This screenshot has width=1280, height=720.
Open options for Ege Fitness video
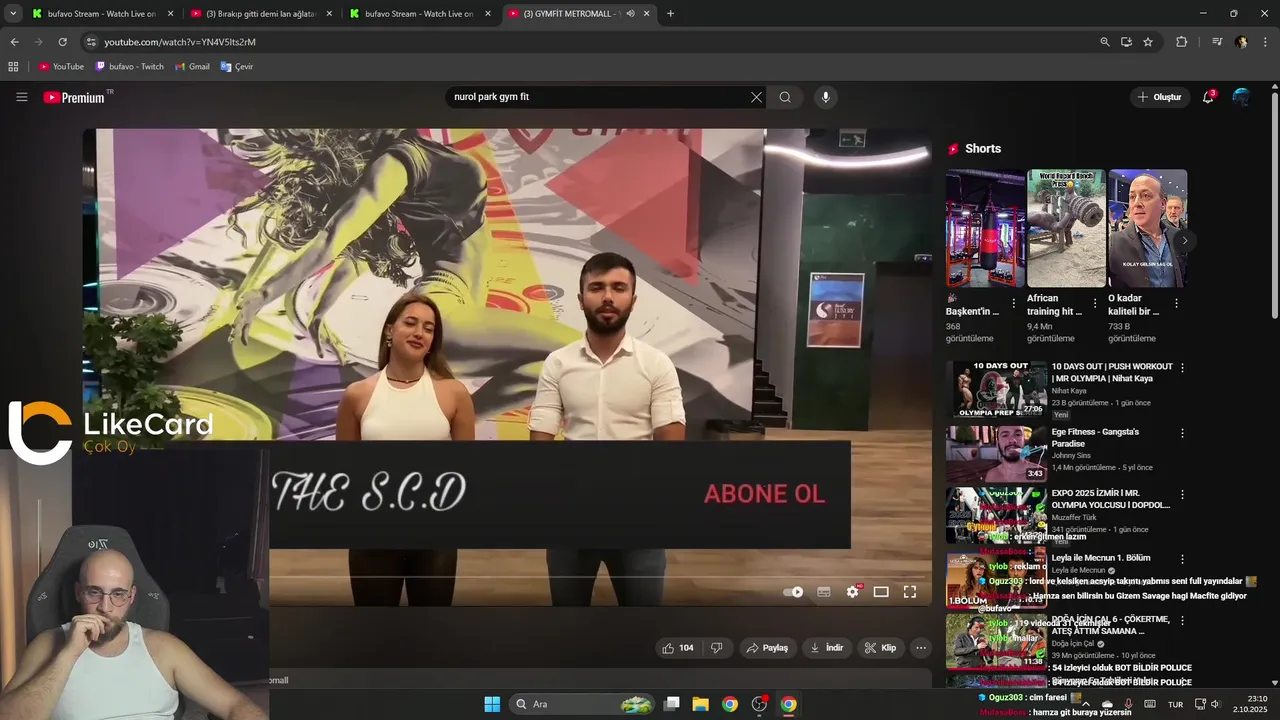pos(1182,433)
